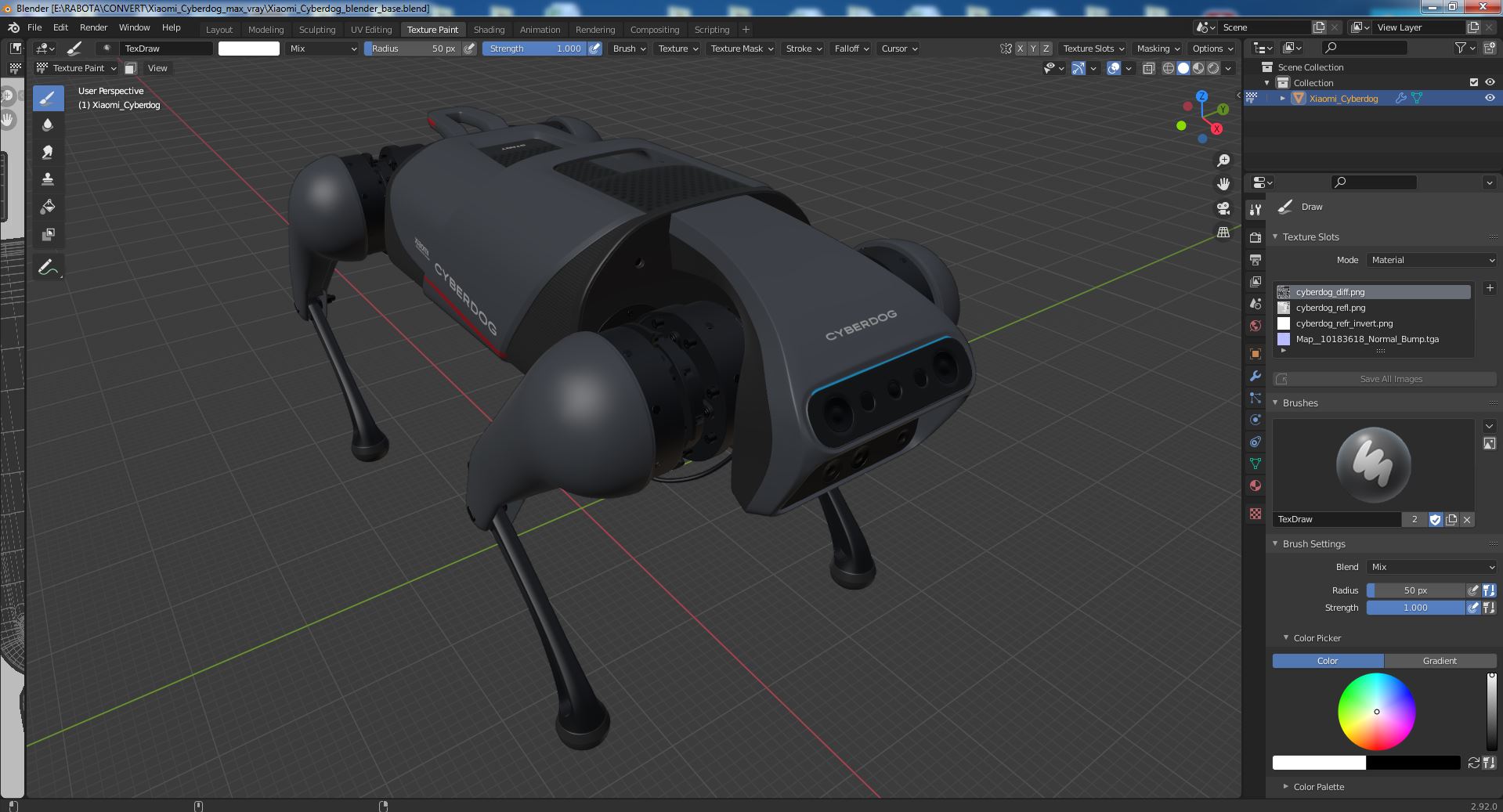The height and width of the screenshot is (812, 1503).
Task: Select the Draw brush tool in toolbar
Action: click(x=48, y=98)
